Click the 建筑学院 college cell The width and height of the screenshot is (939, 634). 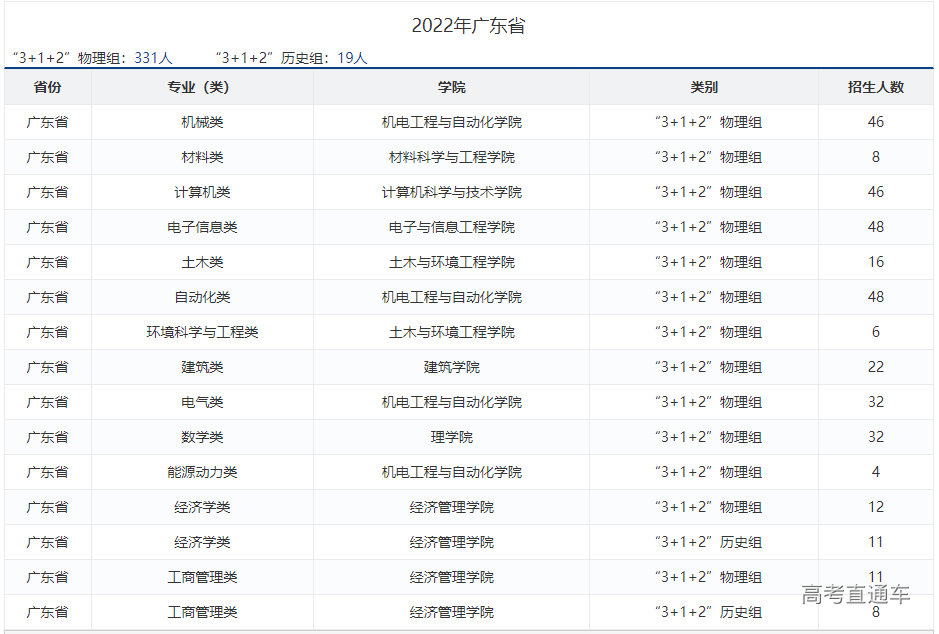point(451,367)
